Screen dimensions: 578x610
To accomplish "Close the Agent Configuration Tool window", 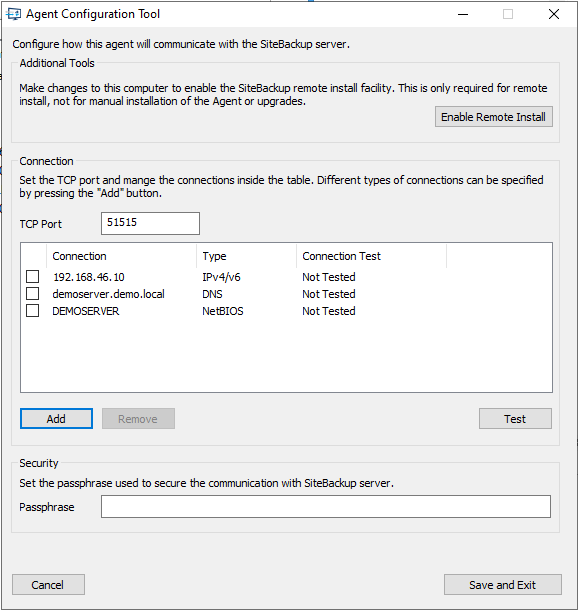I will click(x=554, y=14).
